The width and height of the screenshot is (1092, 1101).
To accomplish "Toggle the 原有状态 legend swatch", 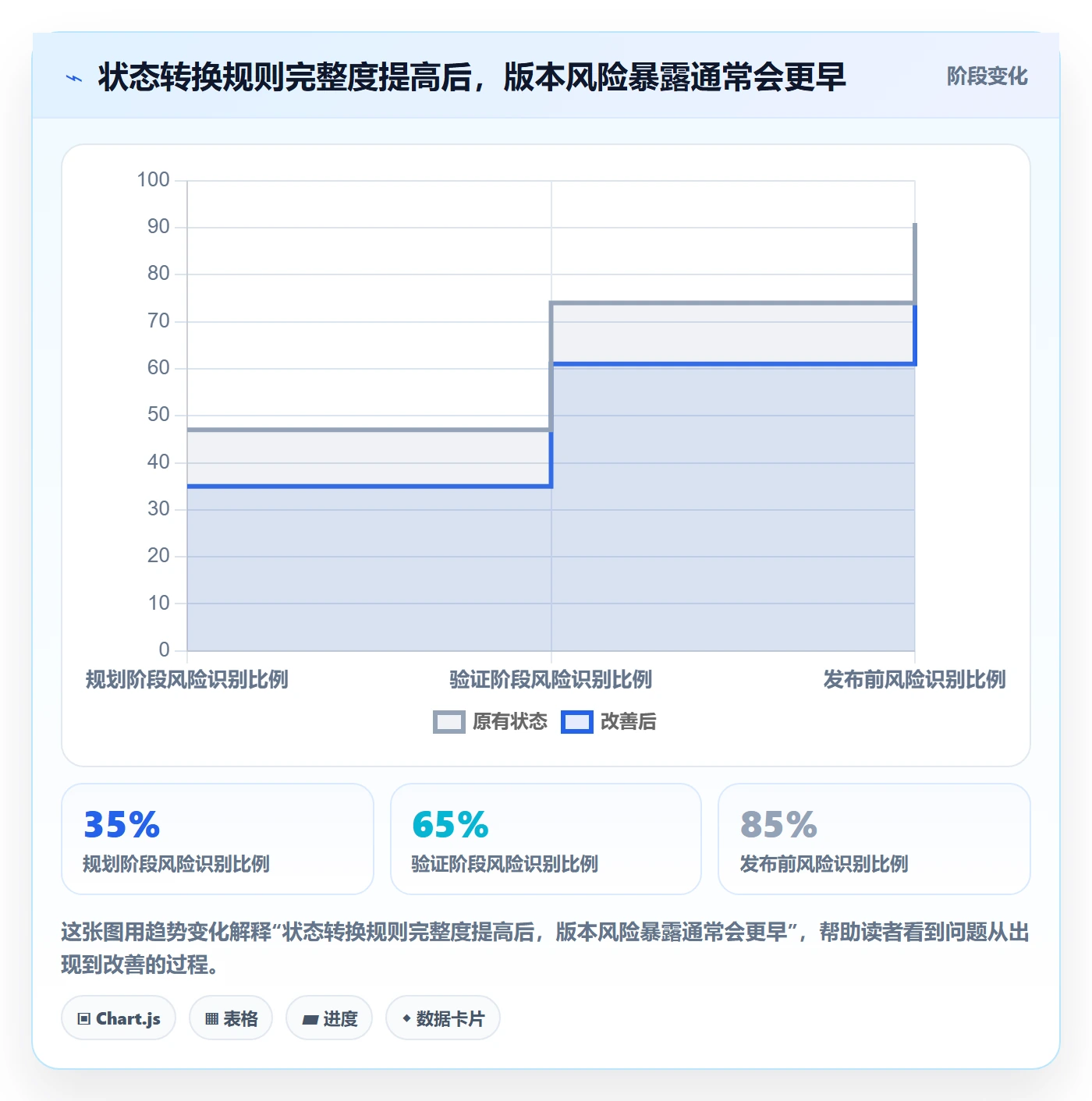I will pyautogui.click(x=448, y=722).
